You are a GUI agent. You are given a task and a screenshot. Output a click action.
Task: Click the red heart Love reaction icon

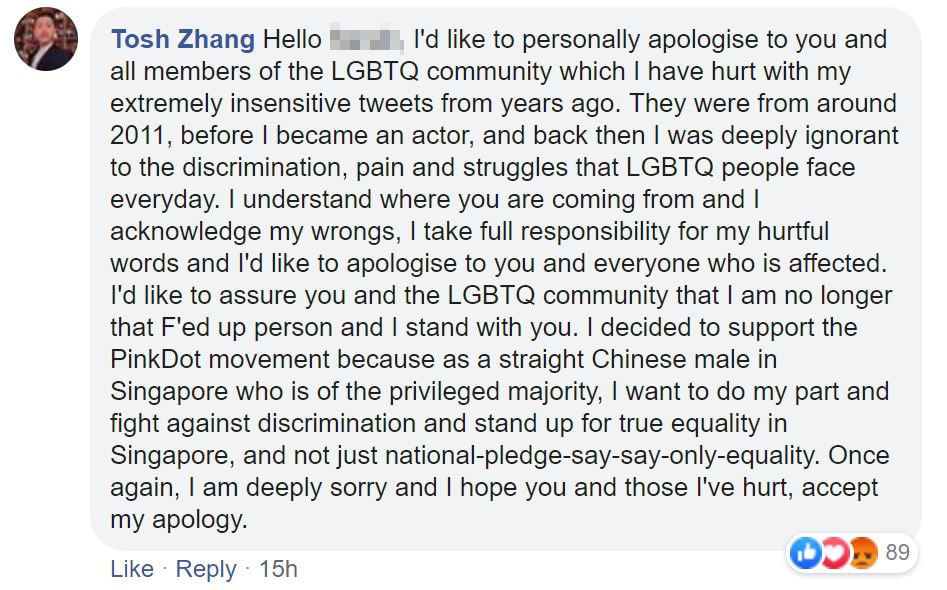pyautogui.click(x=833, y=551)
